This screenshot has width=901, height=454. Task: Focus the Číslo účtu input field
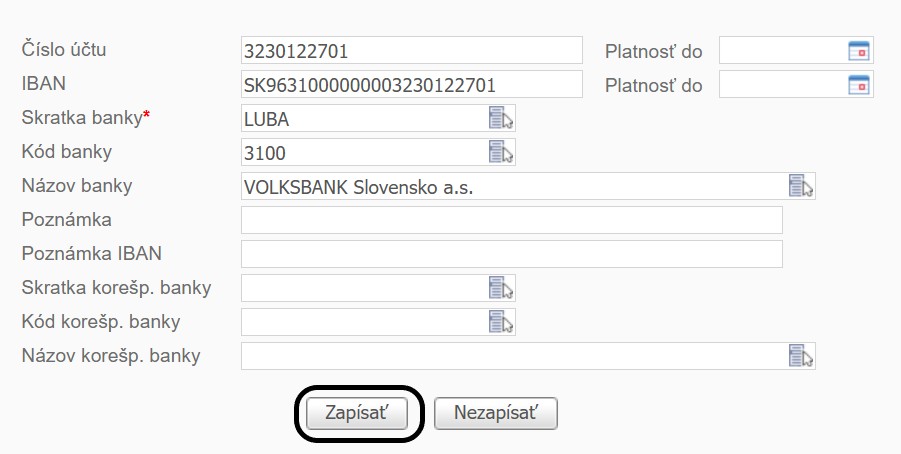(x=411, y=50)
